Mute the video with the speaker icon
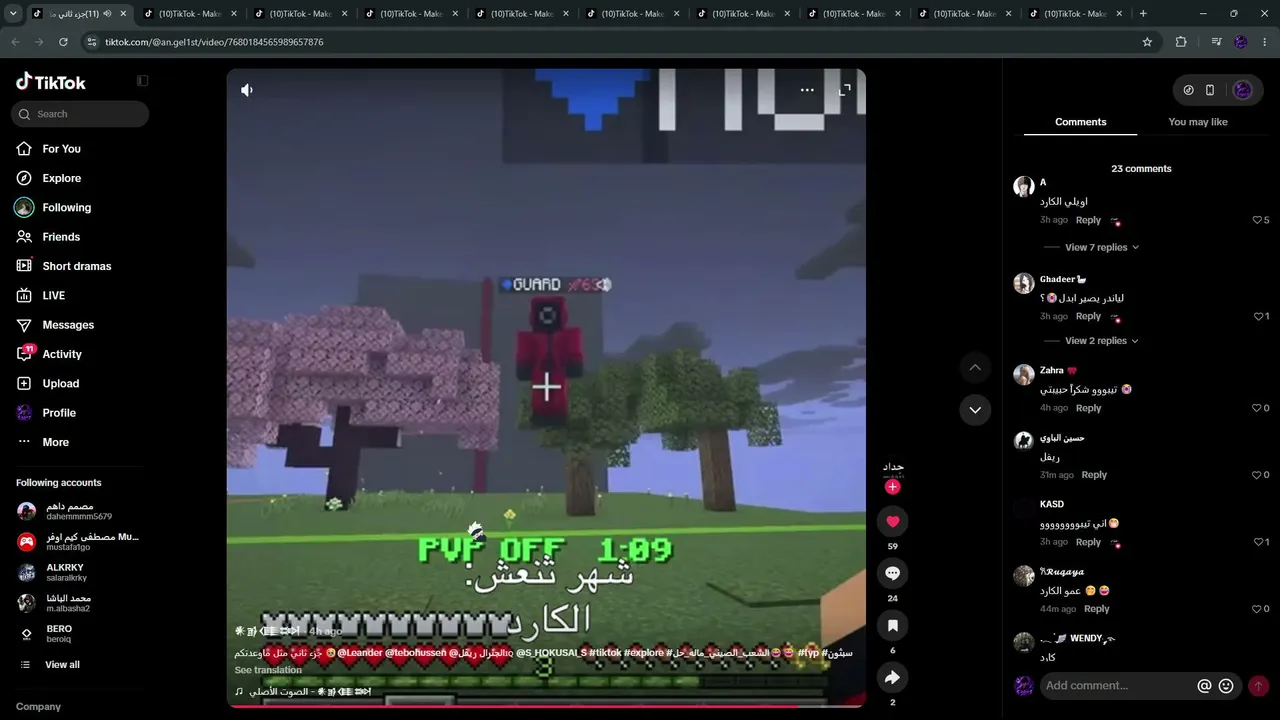1280x720 pixels. pos(247,90)
